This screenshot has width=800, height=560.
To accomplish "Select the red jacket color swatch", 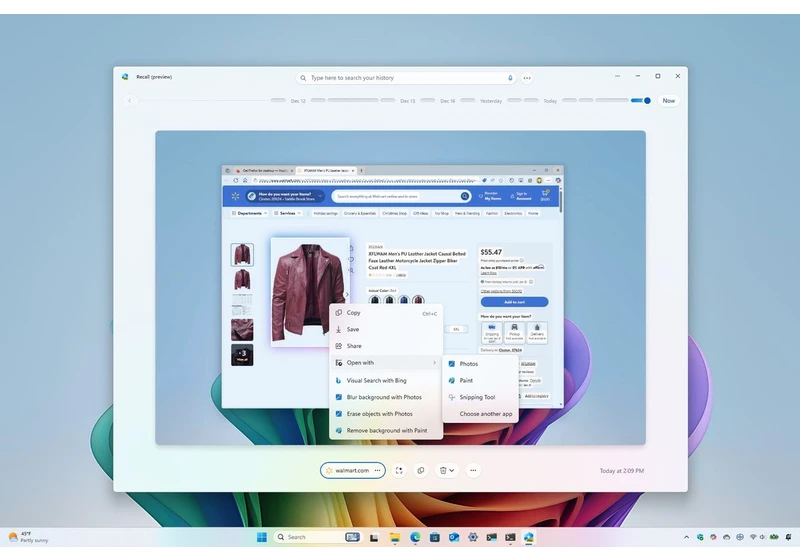I will pyautogui.click(x=418, y=300).
